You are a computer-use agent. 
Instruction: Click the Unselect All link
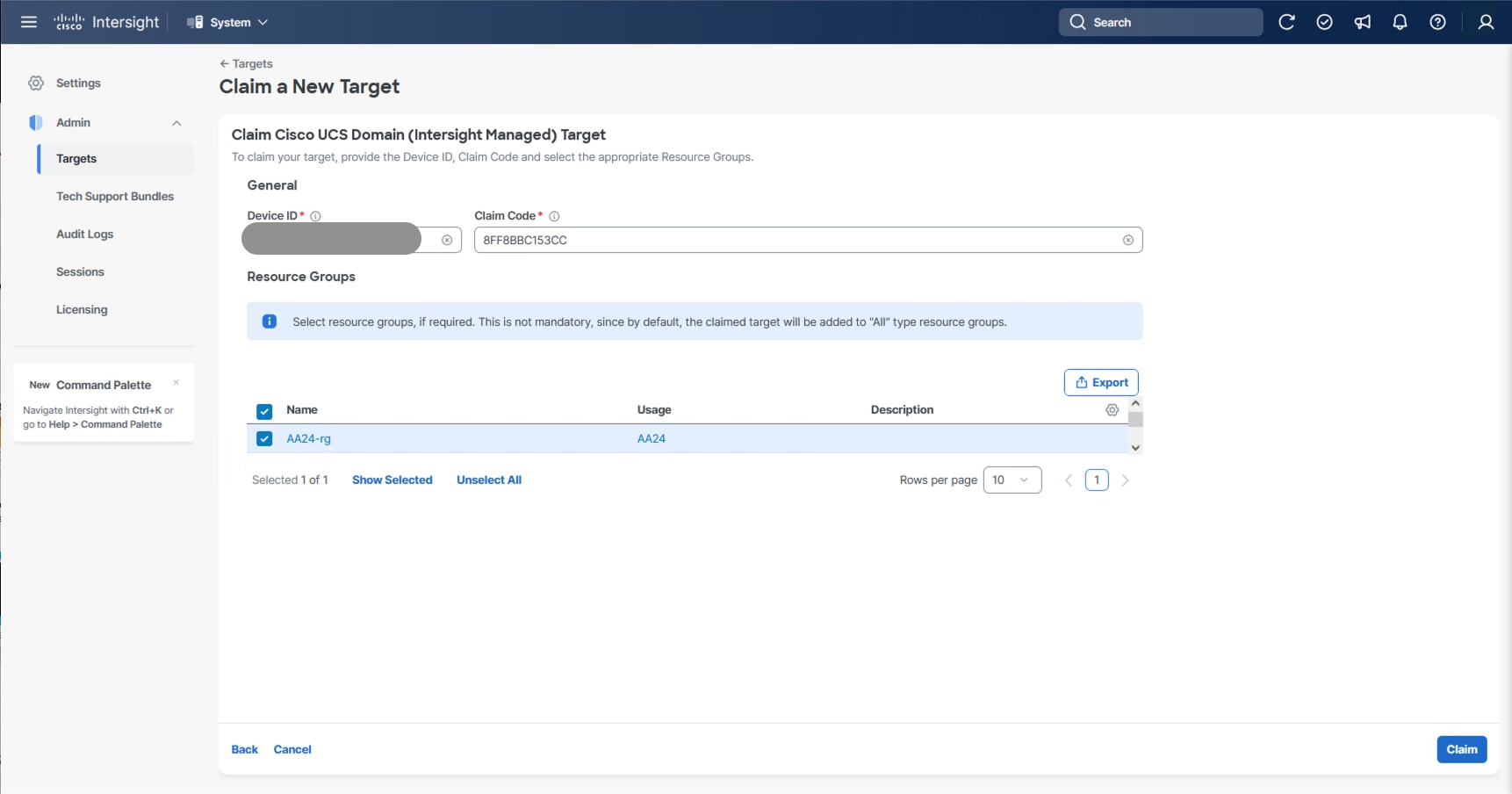[488, 480]
